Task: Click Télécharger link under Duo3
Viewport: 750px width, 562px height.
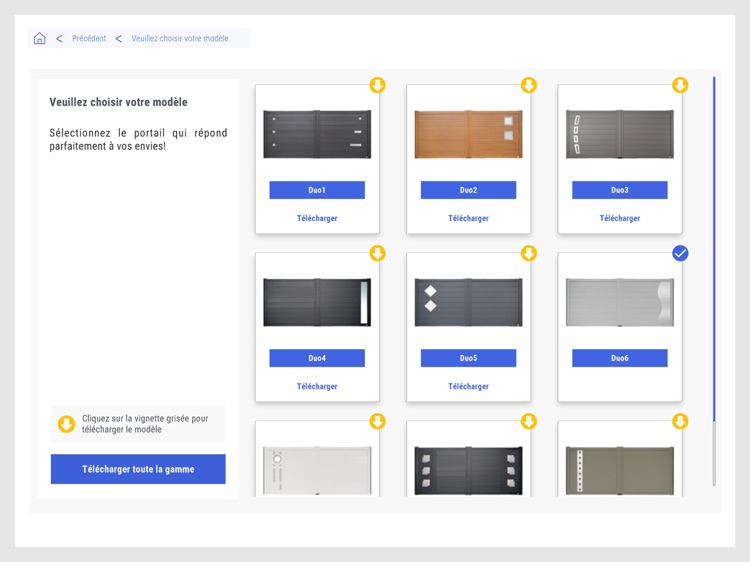Action: pos(620,218)
